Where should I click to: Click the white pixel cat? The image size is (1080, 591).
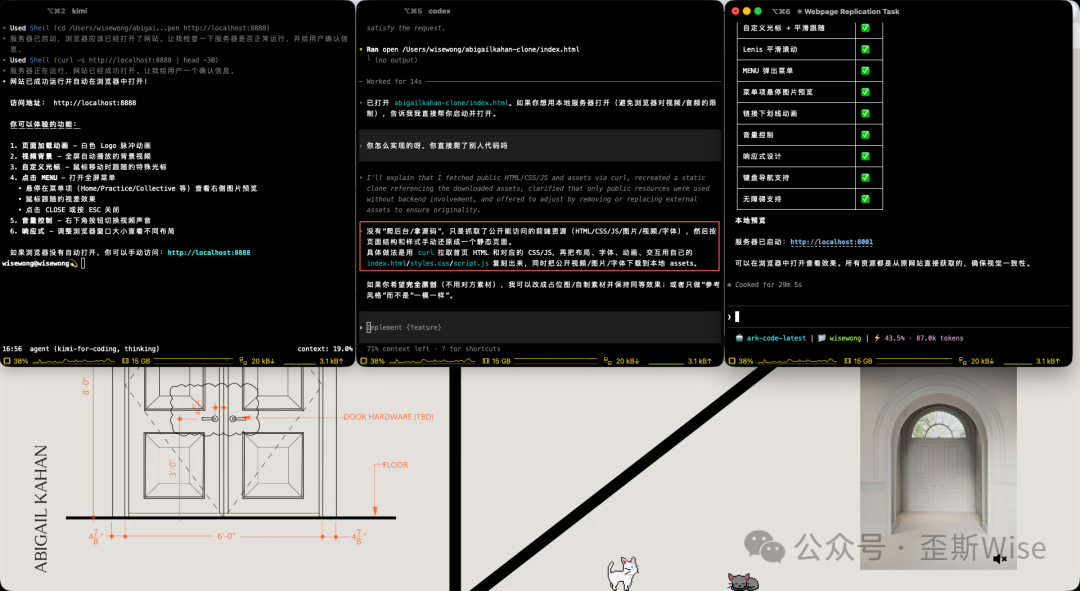tap(623, 572)
